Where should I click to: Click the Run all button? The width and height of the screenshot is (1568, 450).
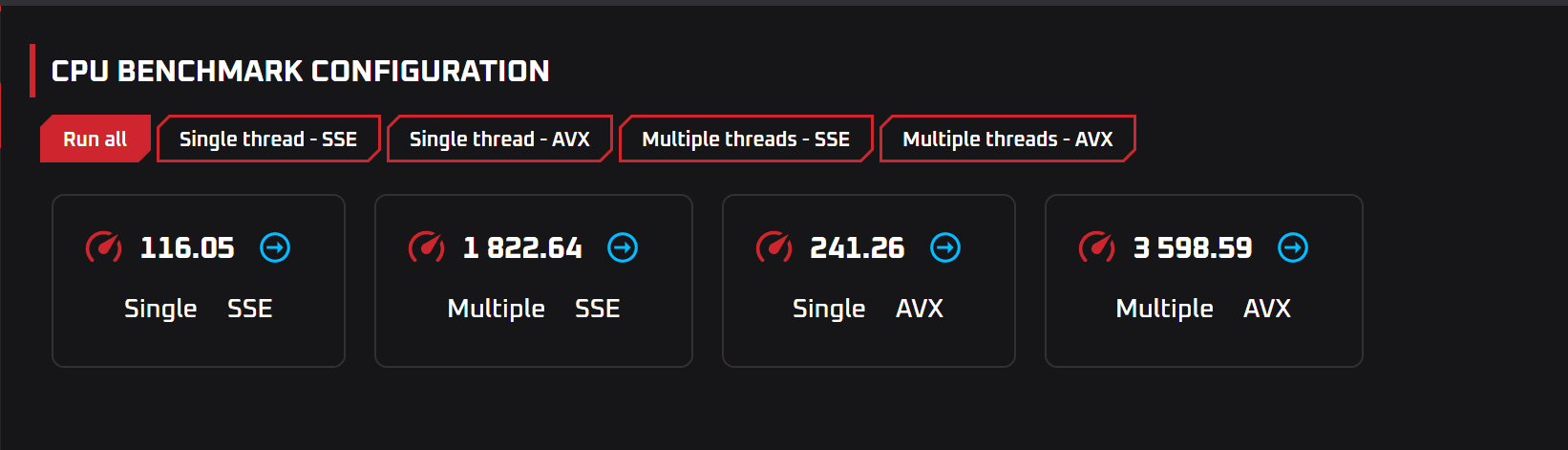[x=95, y=139]
